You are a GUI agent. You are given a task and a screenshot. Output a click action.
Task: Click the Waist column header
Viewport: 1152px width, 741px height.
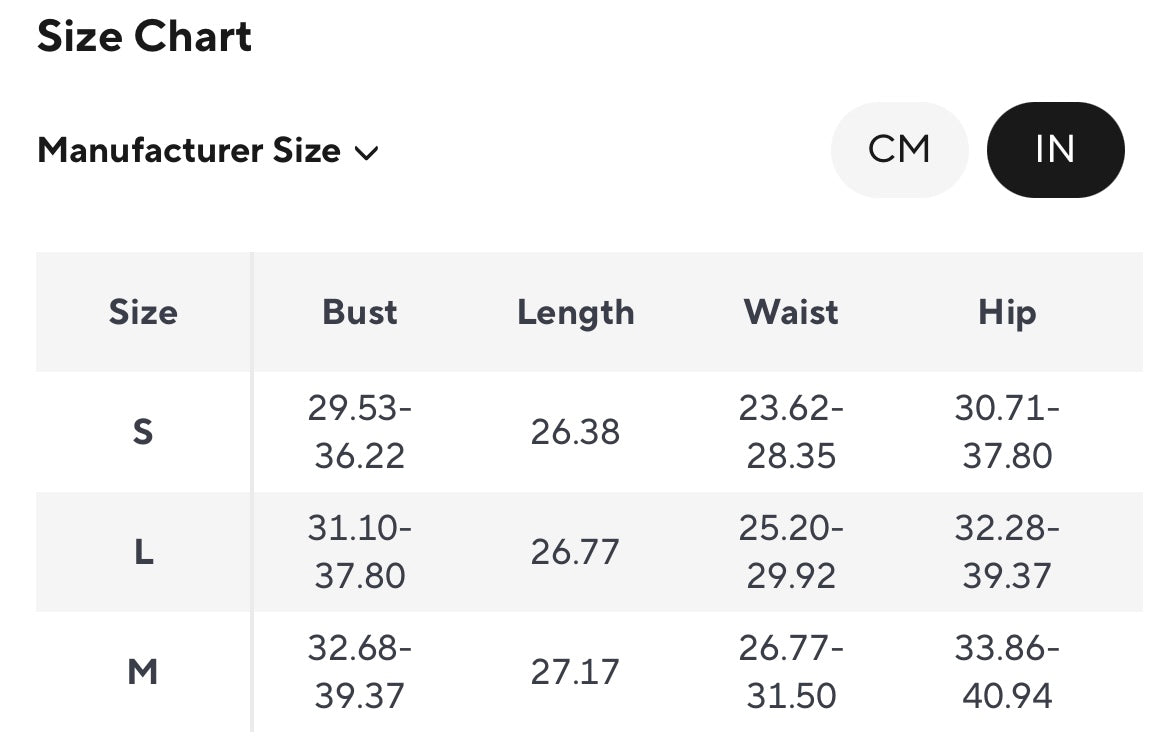791,312
